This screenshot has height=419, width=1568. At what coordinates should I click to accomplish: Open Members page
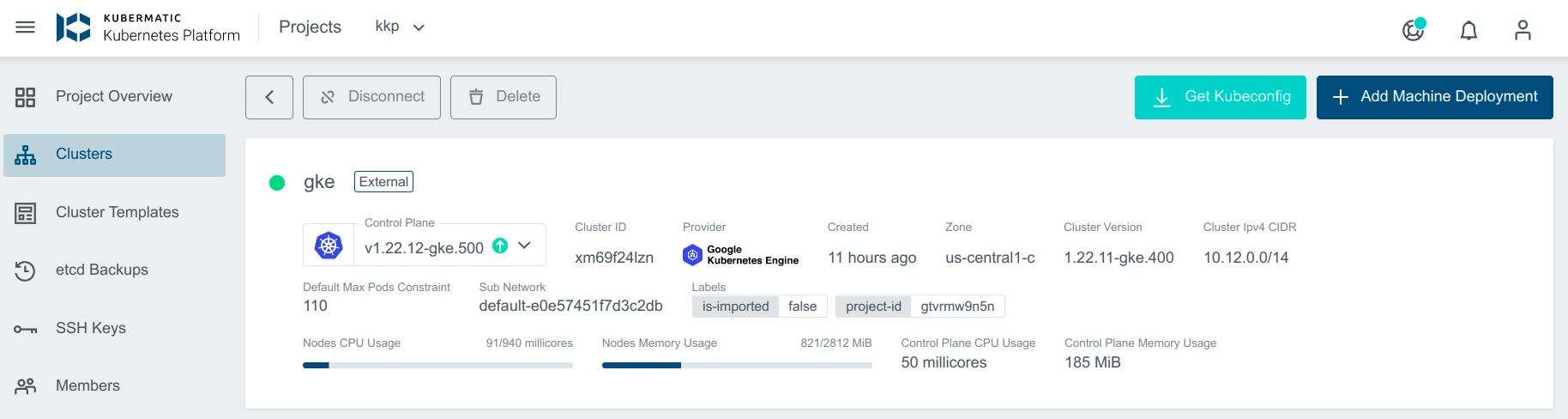(87, 386)
